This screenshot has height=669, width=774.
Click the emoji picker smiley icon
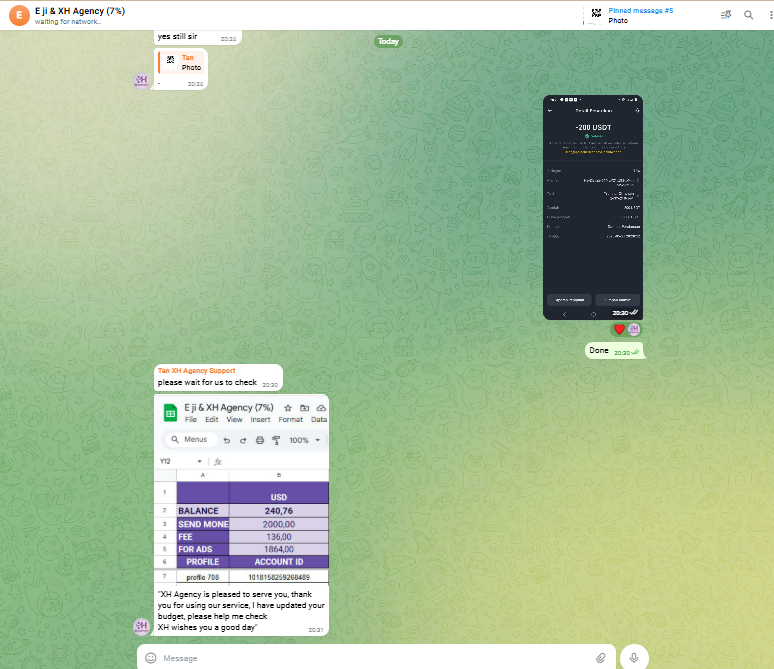151,658
